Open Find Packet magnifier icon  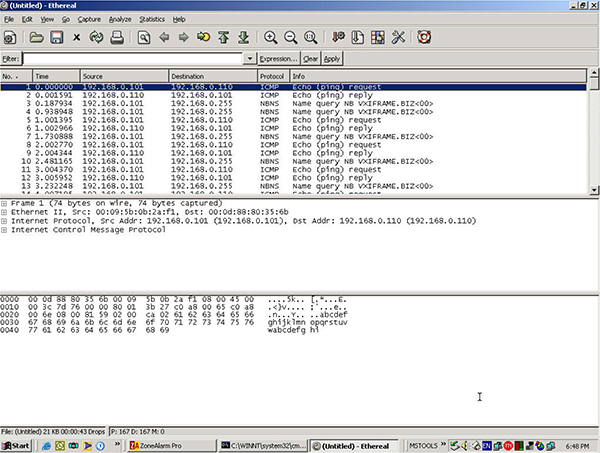(x=144, y=37)
